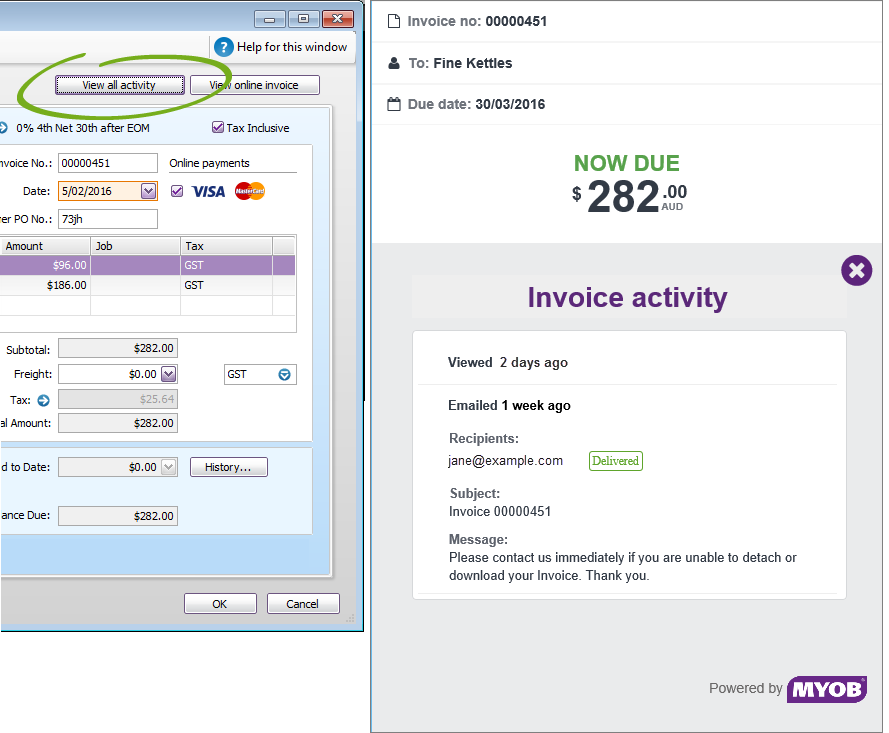The height and width of the screenshot is (733, 889).
Task: Toggle the Online payments checkbox
Action: 177,191
